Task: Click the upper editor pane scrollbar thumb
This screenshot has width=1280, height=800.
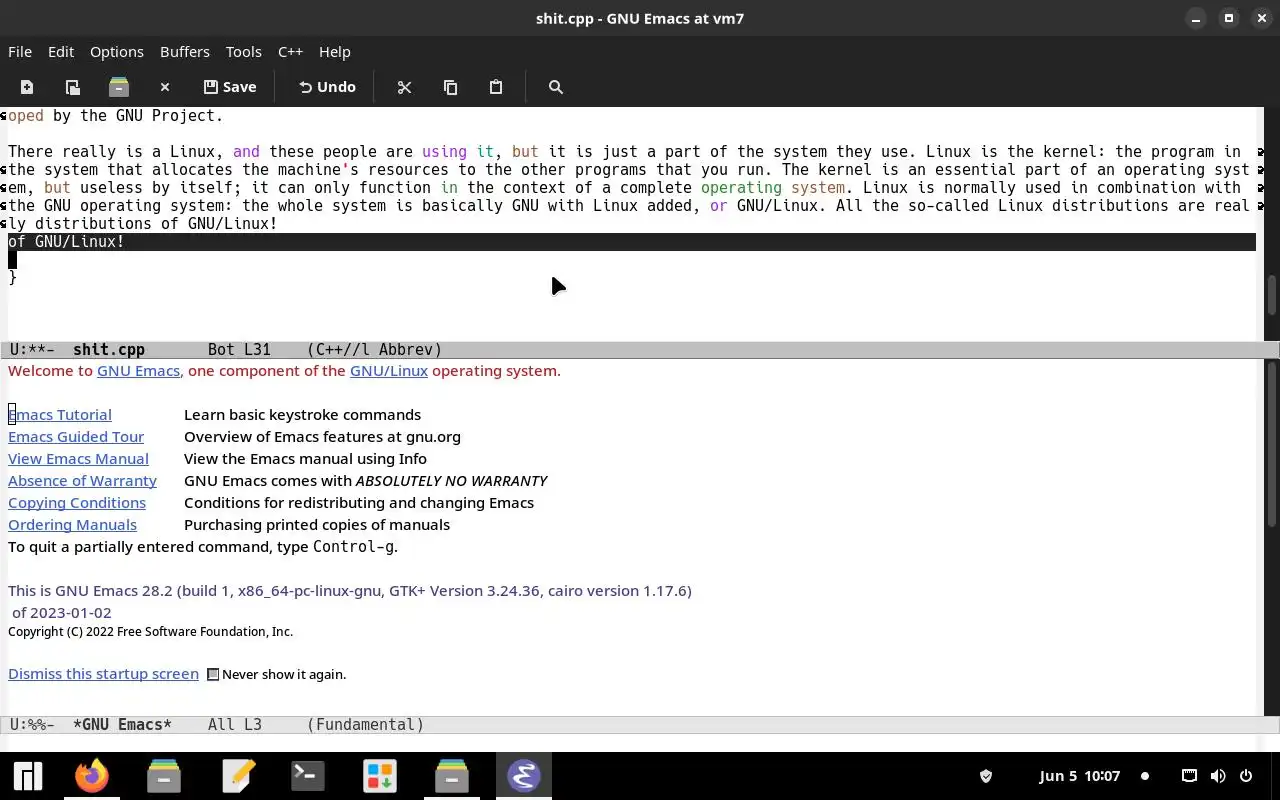Action: click(1272, 296)
